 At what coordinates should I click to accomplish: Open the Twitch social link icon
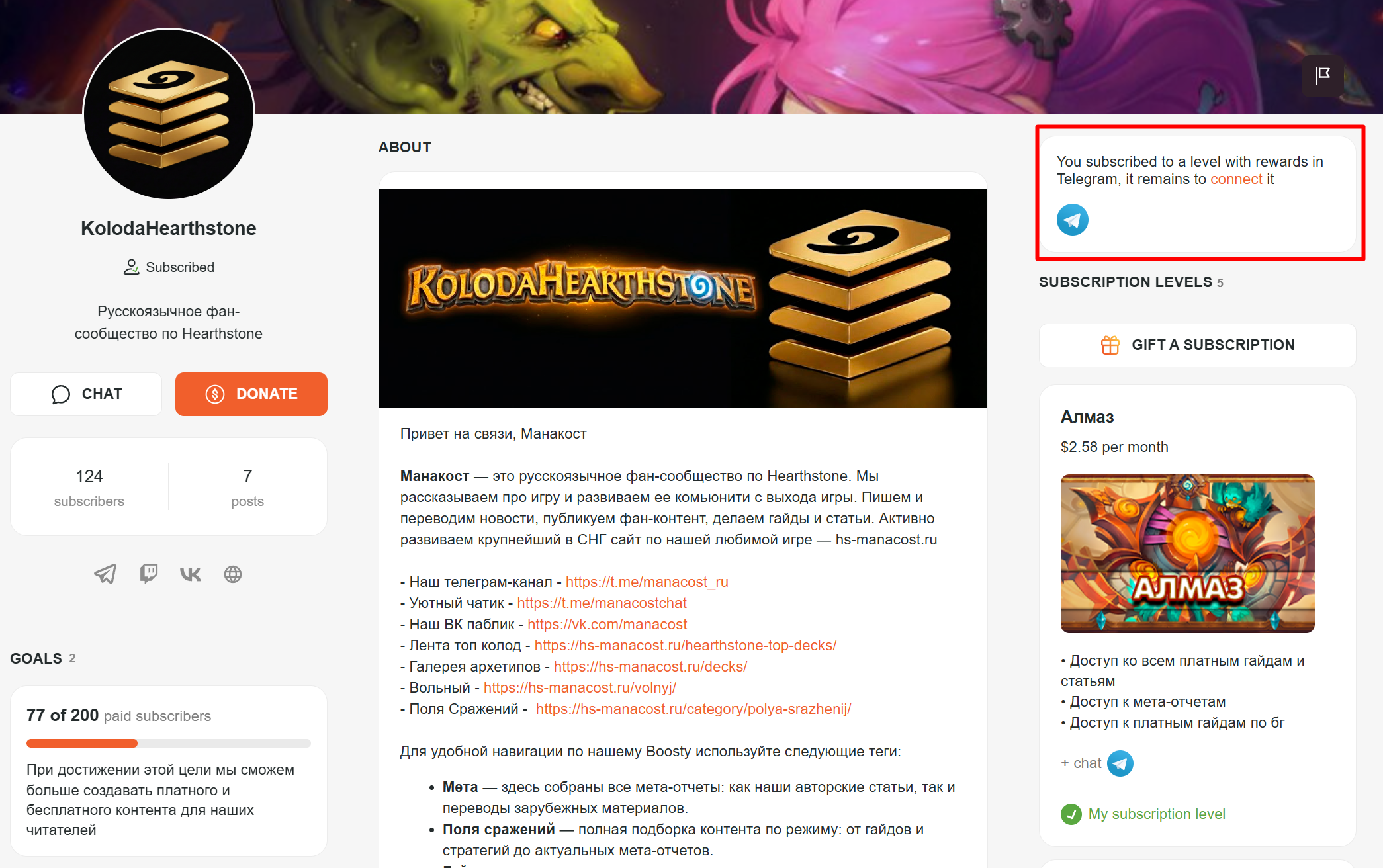[x=148, y=574]
